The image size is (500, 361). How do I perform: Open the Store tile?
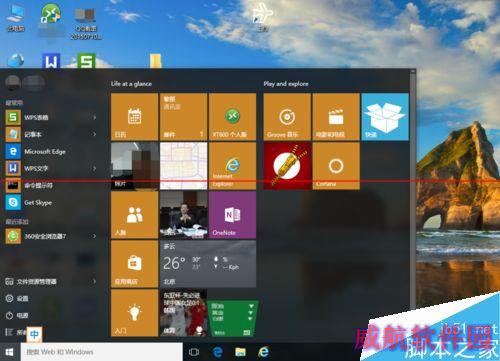tap(134, 264)
